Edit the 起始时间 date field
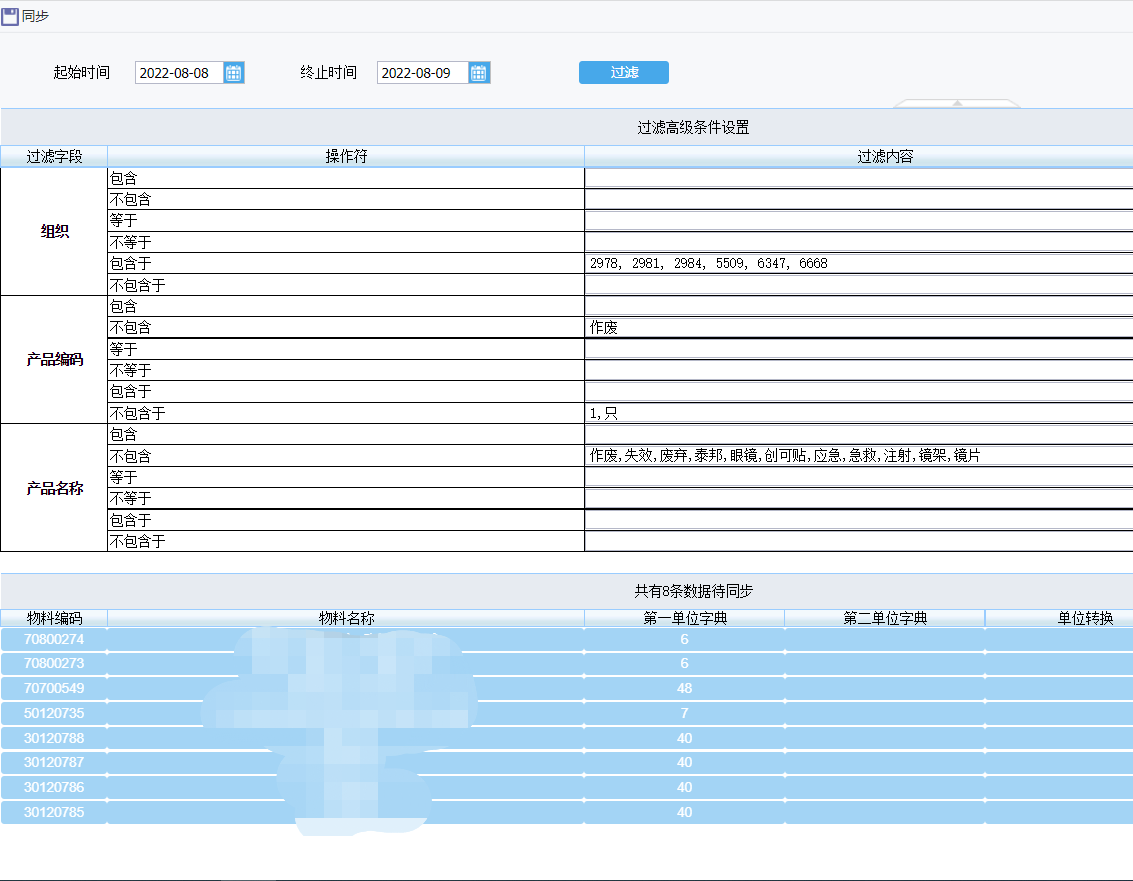1133x881 pixels. pyautogui.click(x=179, y=72)
